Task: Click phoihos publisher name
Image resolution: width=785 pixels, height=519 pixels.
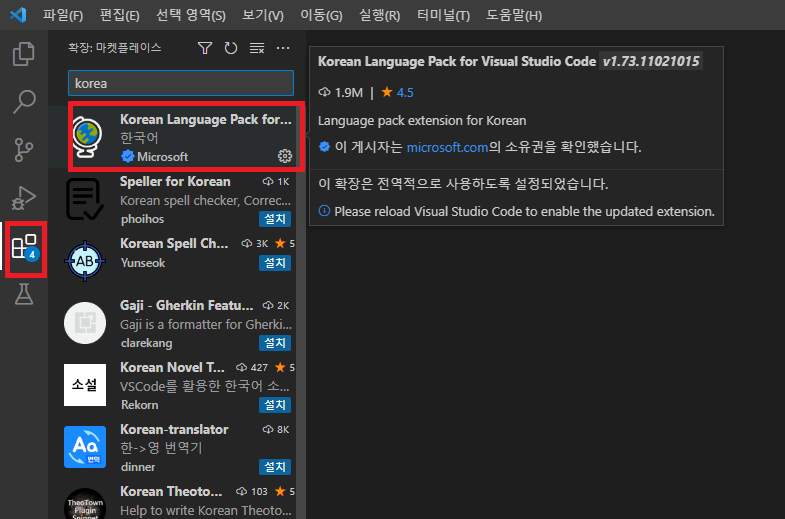Action: [x=142, y=219]
